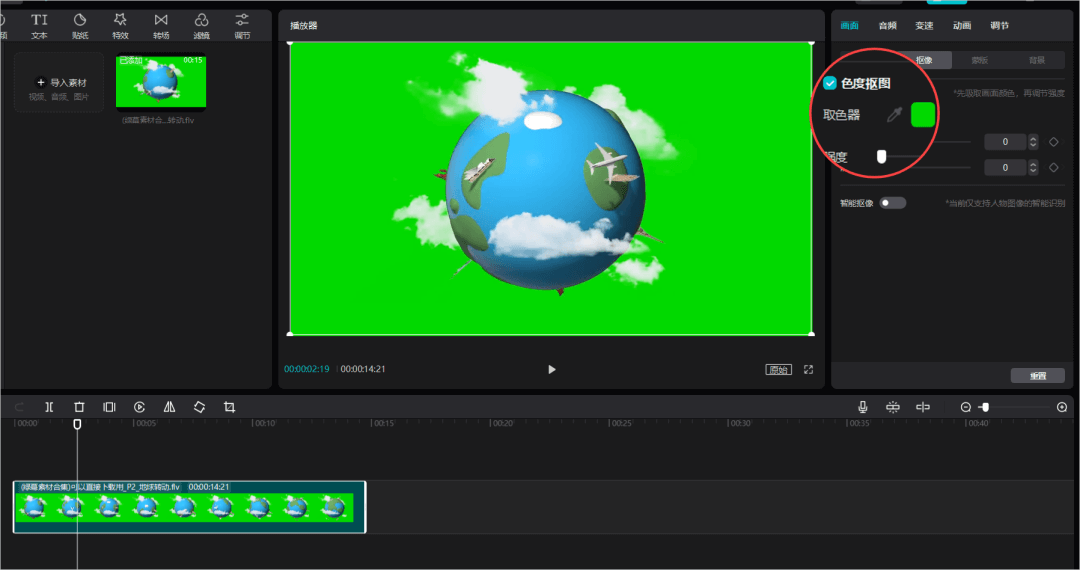Click the 00:10 mark on timeline ruler
The image size is (1080, 570).
[x=264, y=423]
